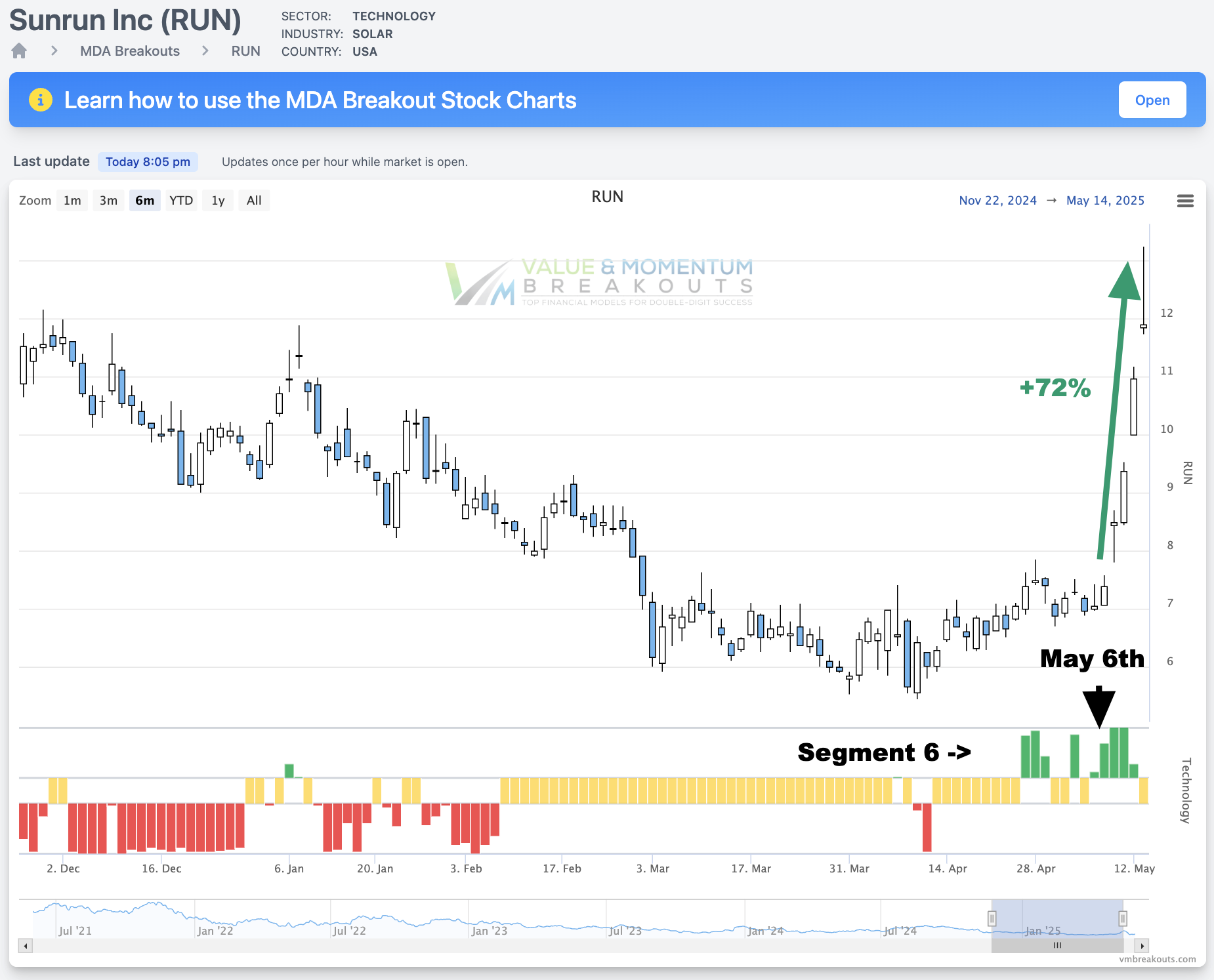The image size is (1214, 980).
Task: Click the right navigator range handle
Action: 1123,918
